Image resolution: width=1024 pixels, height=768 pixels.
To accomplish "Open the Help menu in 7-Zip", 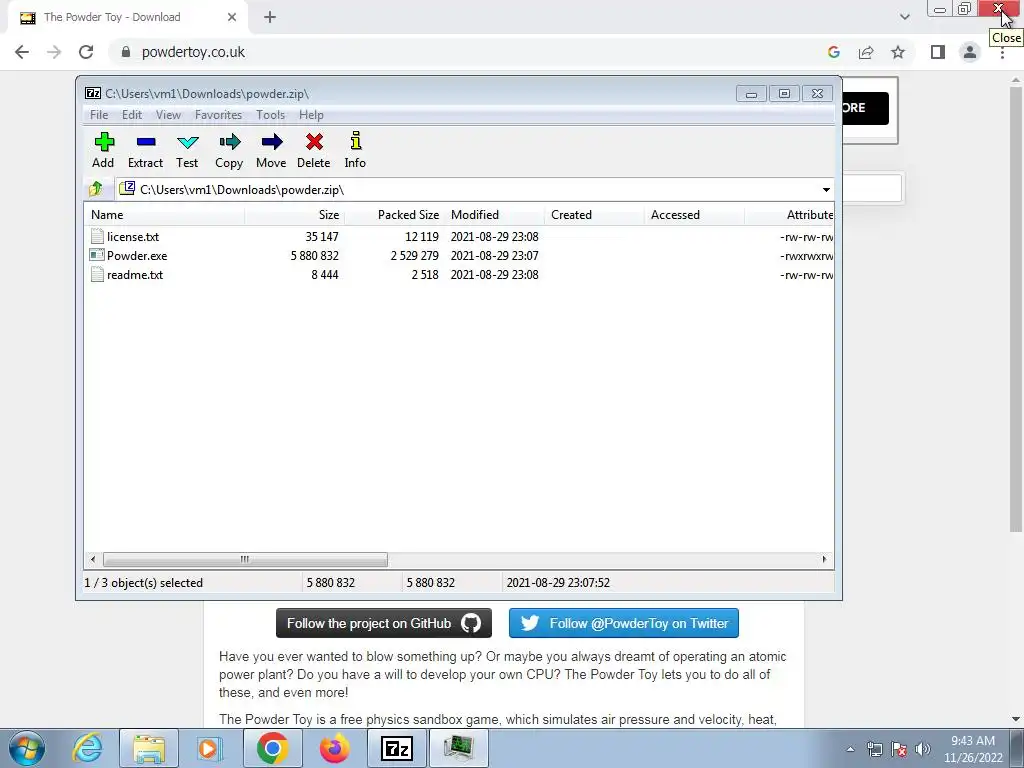I will pos(312,115).
